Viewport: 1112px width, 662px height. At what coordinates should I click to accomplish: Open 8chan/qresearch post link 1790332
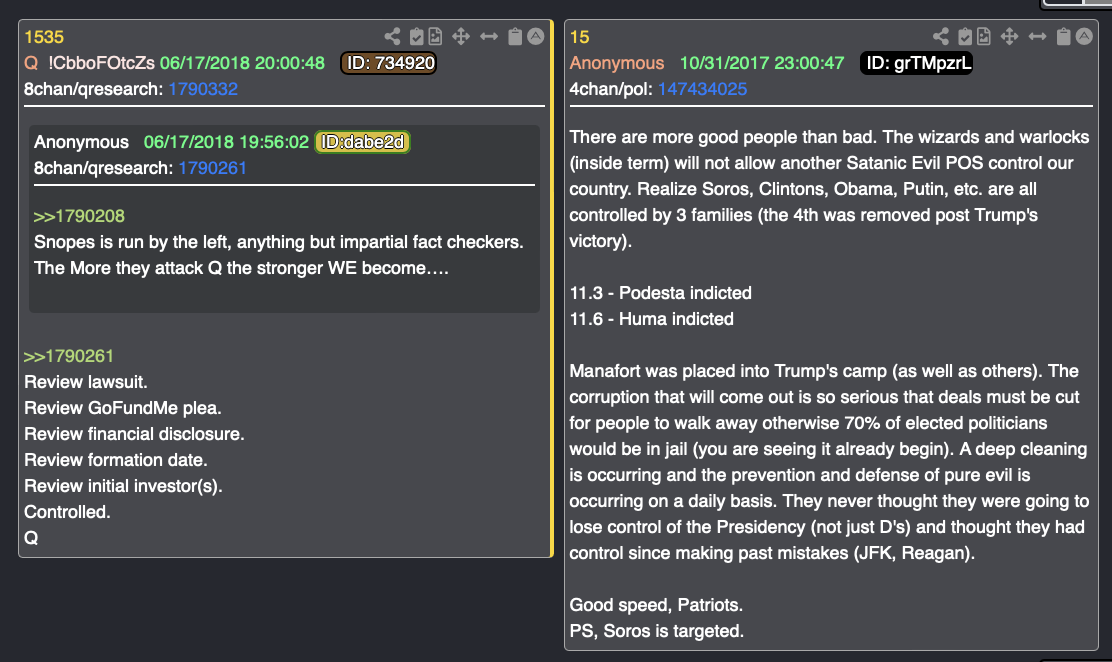pyautogui.click(x=203, y=89)
